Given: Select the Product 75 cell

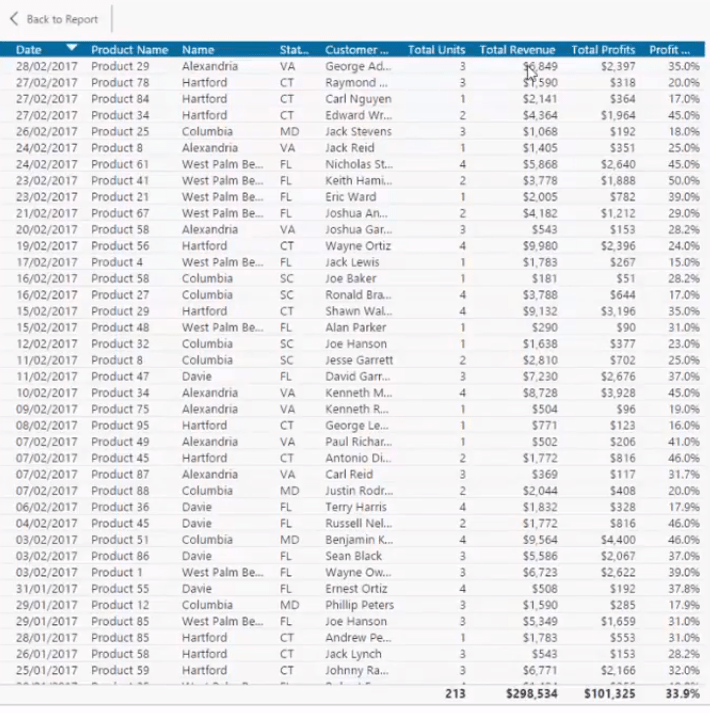Looking at the screenshot, I should click(120, 409).
